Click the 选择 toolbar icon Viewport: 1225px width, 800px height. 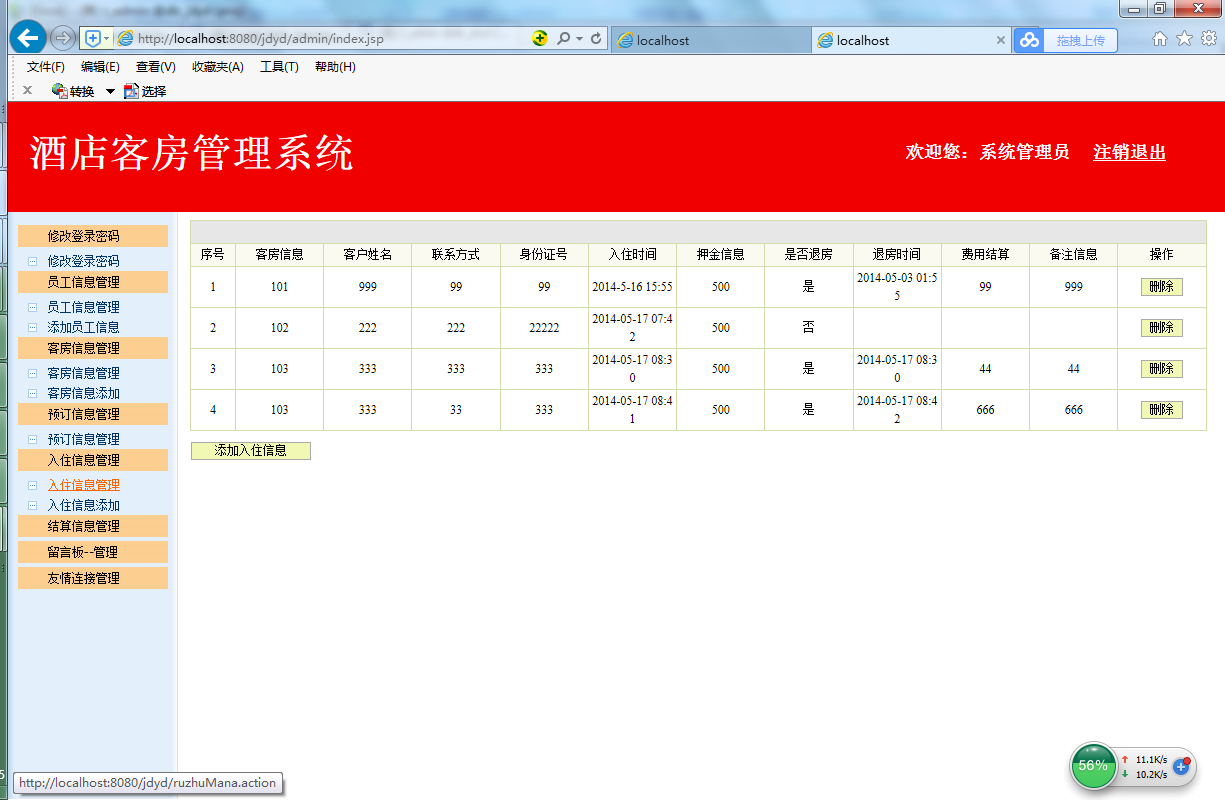145,91
